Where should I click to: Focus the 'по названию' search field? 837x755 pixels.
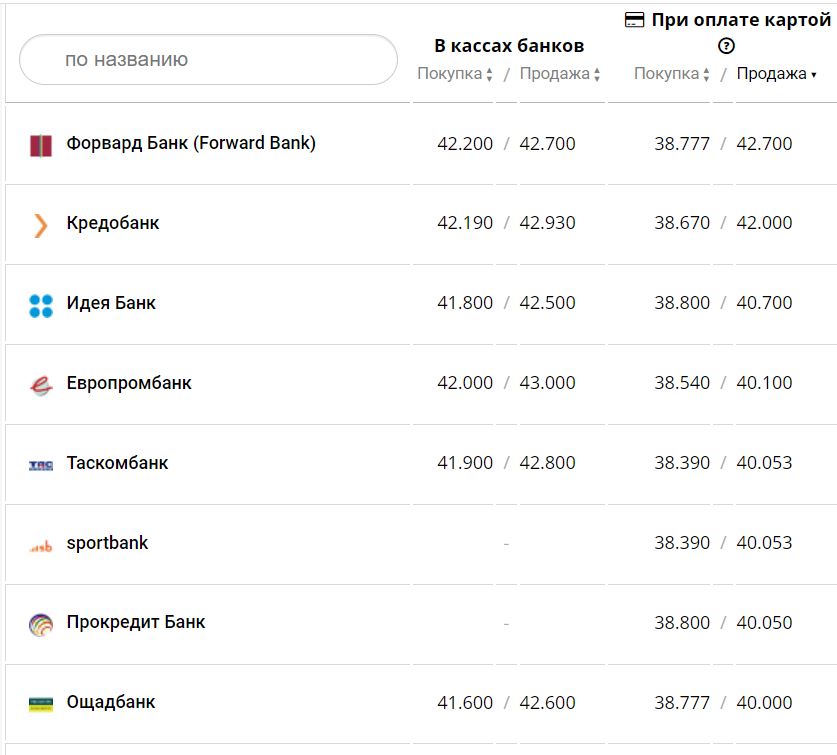coord(208,60)
